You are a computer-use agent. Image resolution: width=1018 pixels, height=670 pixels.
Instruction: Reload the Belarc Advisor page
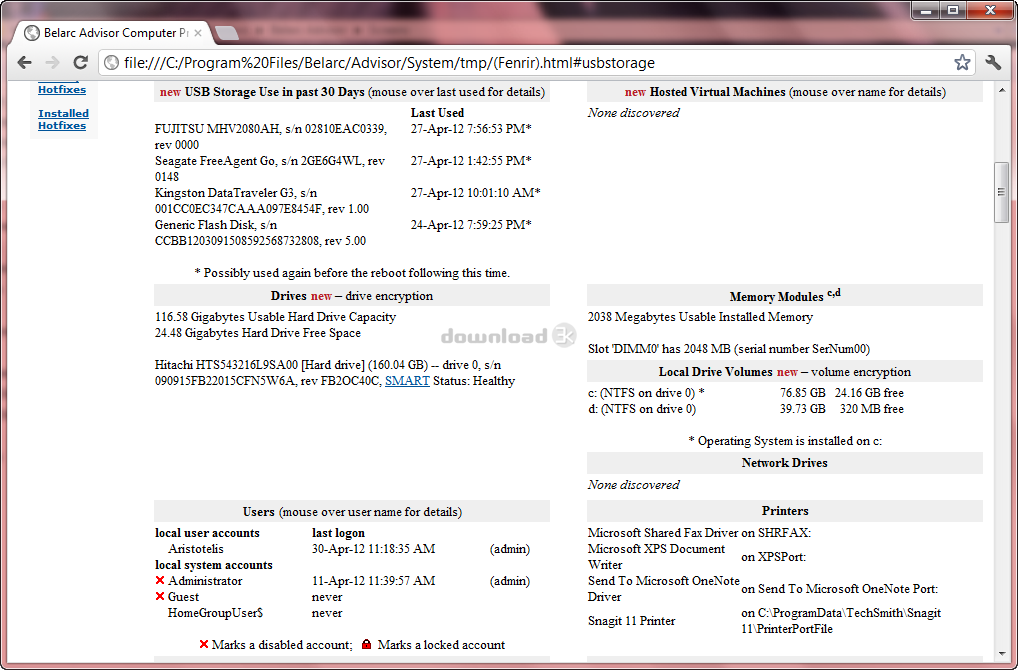coord(81,62)
